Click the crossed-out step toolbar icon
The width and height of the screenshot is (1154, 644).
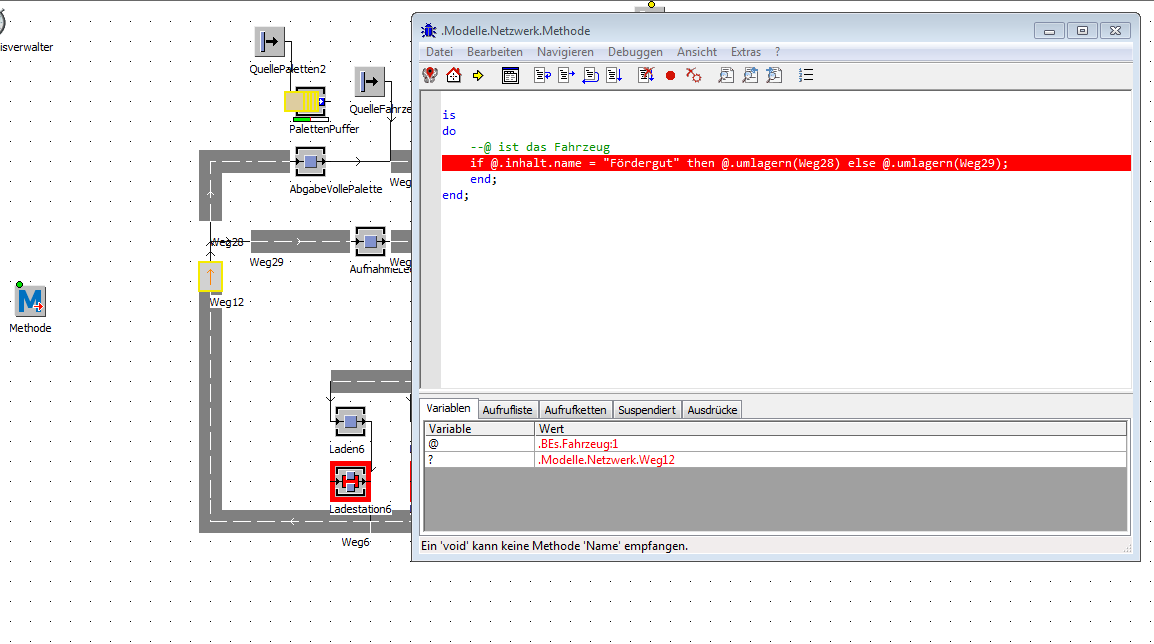point(646,75)
